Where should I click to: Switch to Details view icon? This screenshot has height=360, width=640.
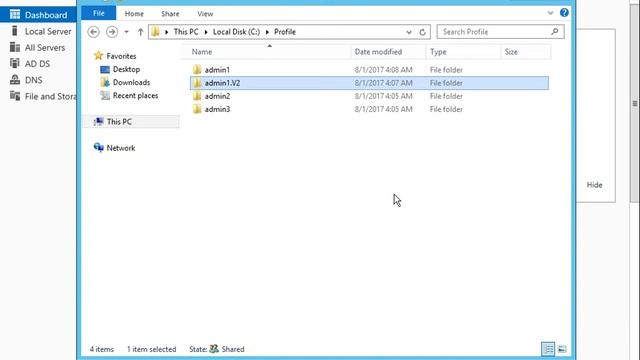[548, 349]
